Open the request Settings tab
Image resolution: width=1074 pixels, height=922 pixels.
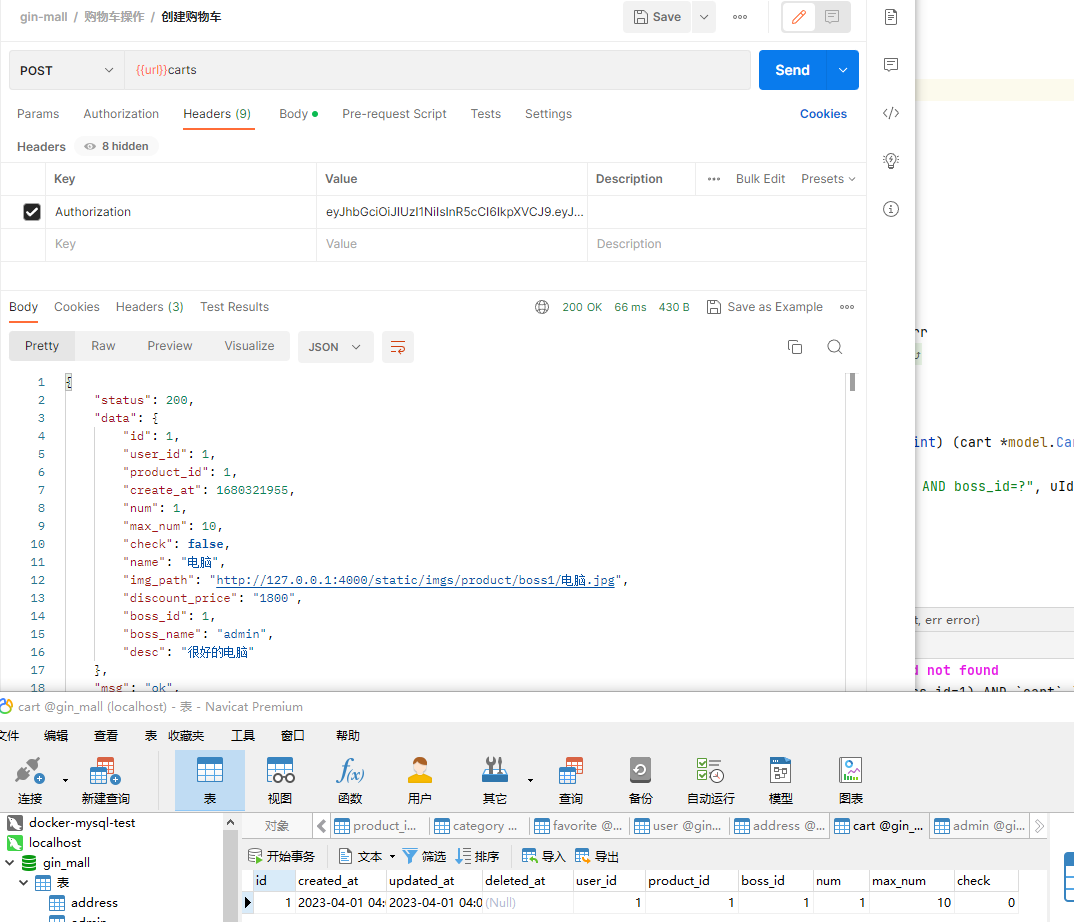(548, 114)
